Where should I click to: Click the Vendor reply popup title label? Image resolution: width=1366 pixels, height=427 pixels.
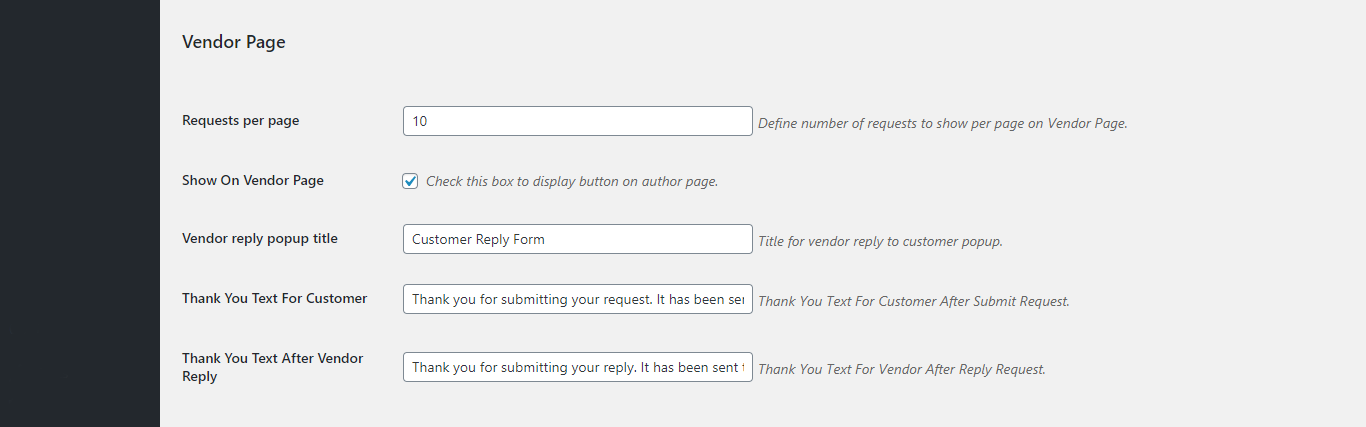(260, 238)
